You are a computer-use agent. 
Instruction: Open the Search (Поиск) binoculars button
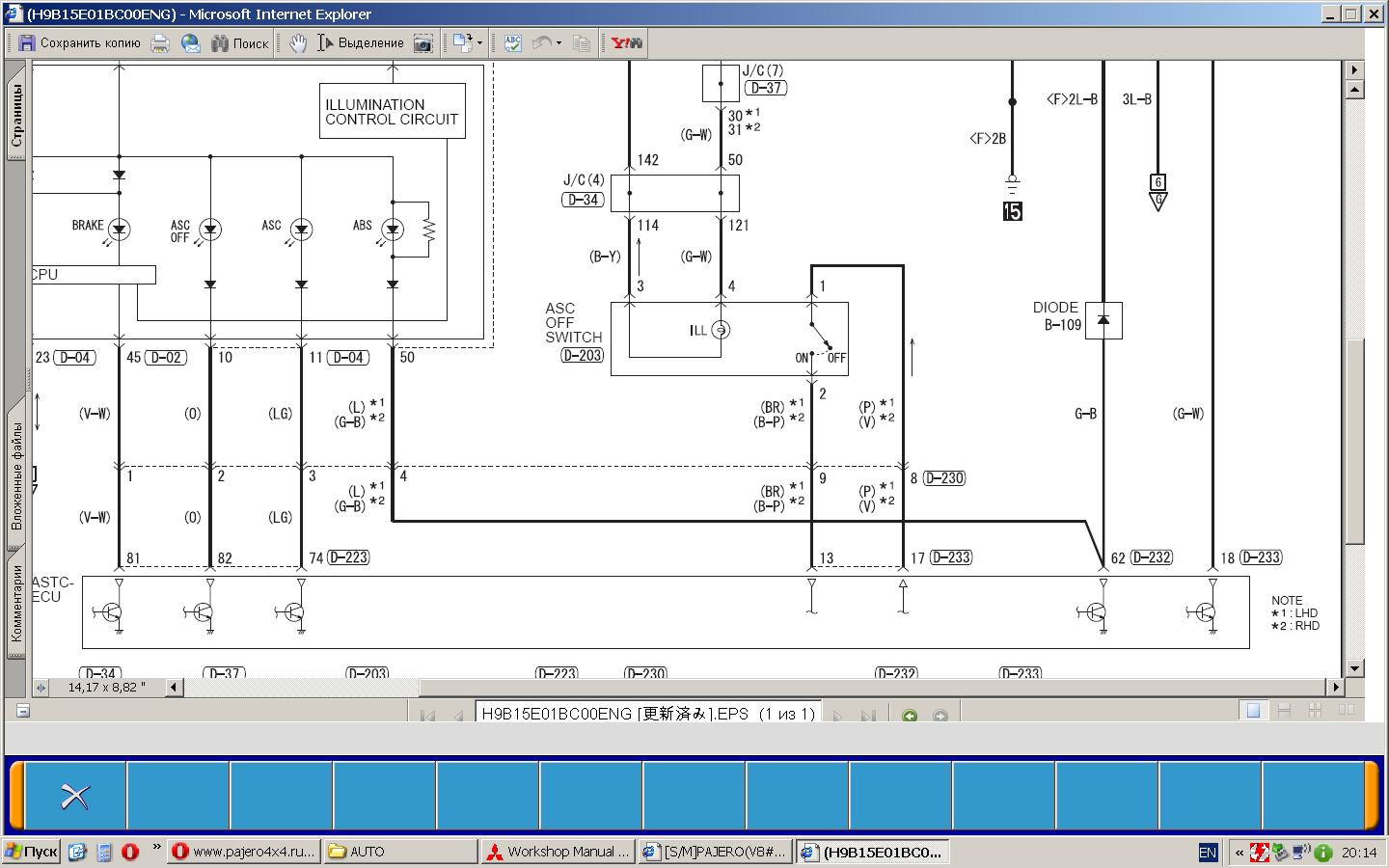click(x=239, y=43)
